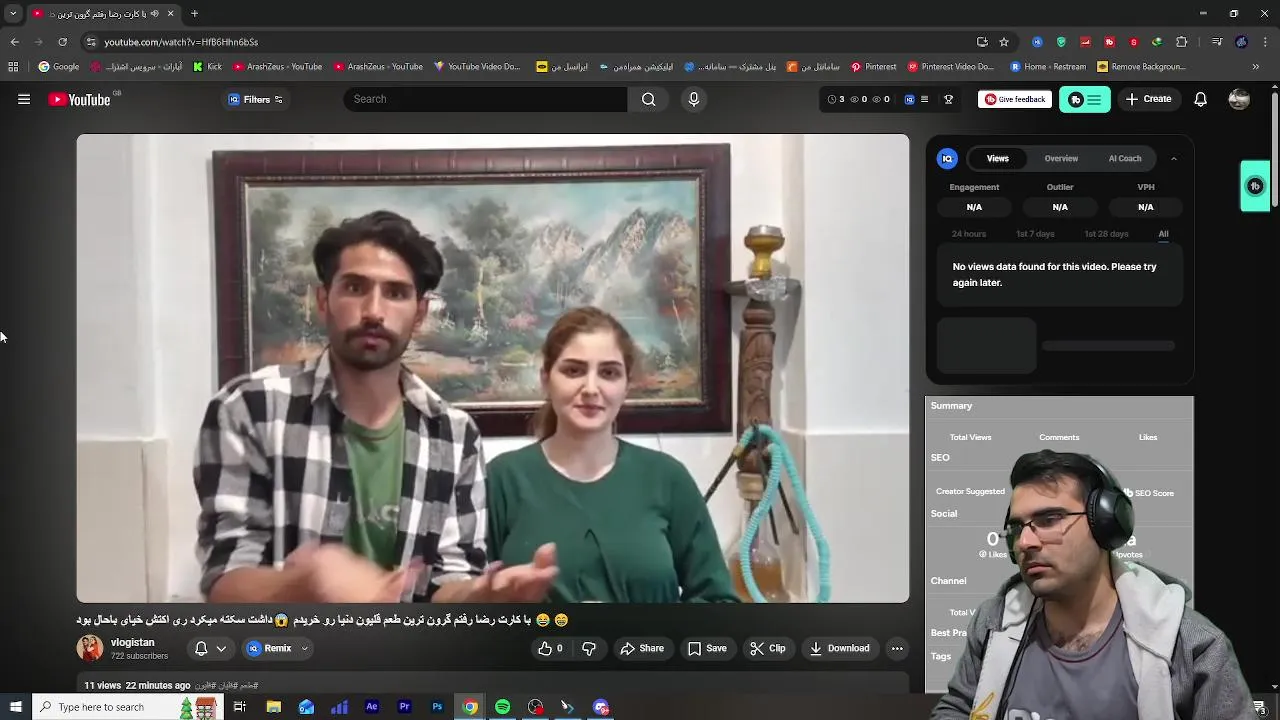Open vidIQ Filters button
Image resolution: width=1280 pixels, height=720 pixels.
pos(256,99)
